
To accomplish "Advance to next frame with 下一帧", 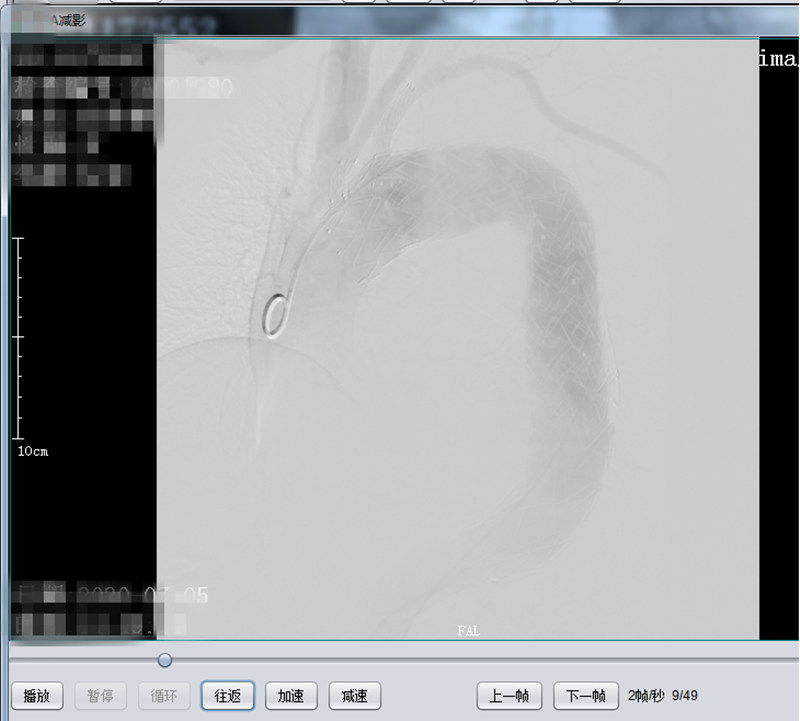I will [585, 696].
